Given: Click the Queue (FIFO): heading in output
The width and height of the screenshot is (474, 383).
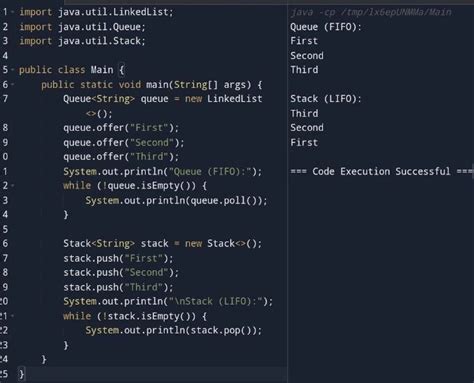Looking at the screenshot, I should coord(326,27).
